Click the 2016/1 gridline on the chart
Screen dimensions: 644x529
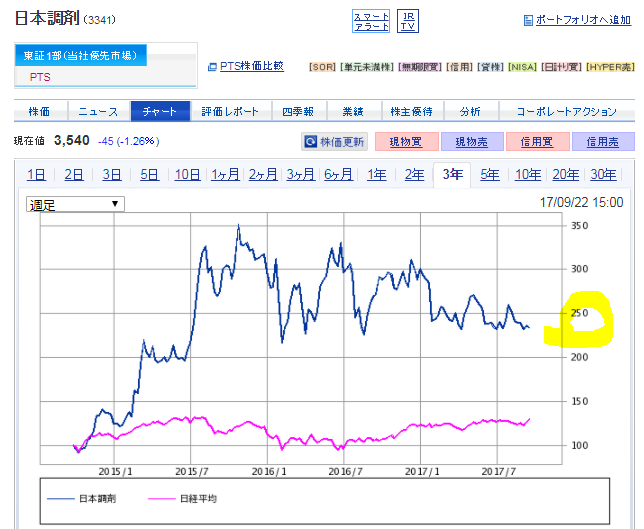tap(267, 338)
